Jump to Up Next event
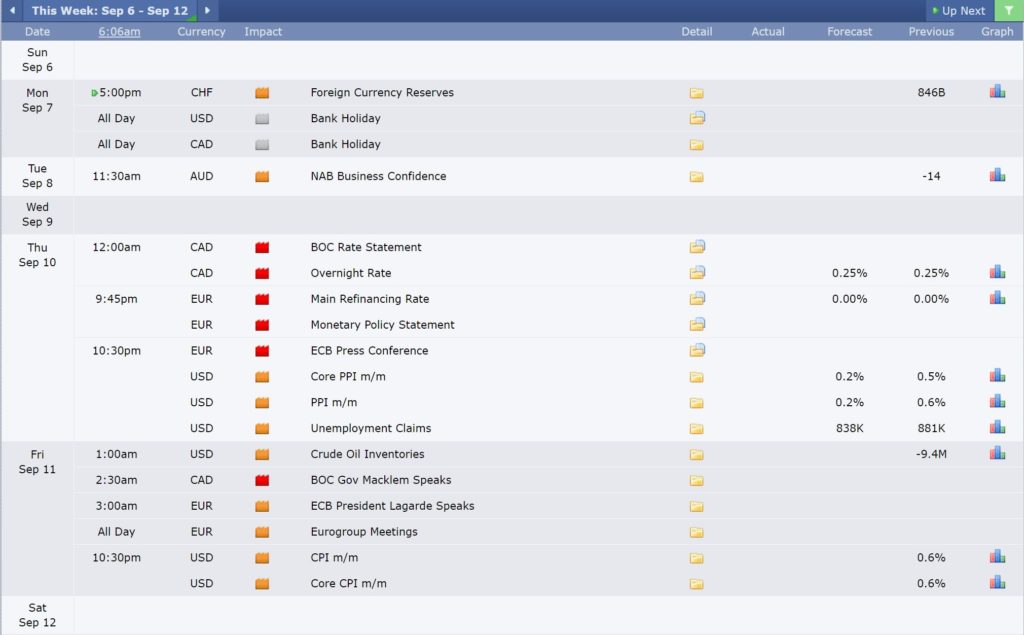This screenshot has height=635, width=1024. 959,10
